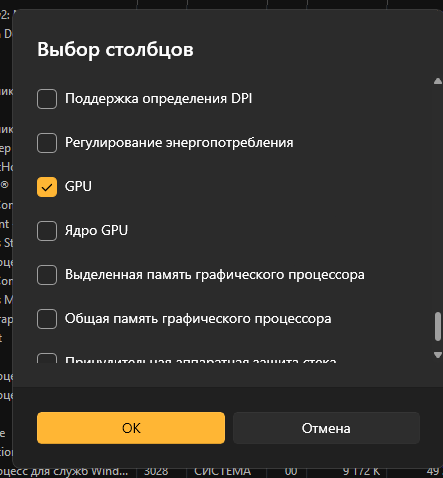Click the Выбор столбцов dialog title
Screen dimensions: 443x478
115,50
